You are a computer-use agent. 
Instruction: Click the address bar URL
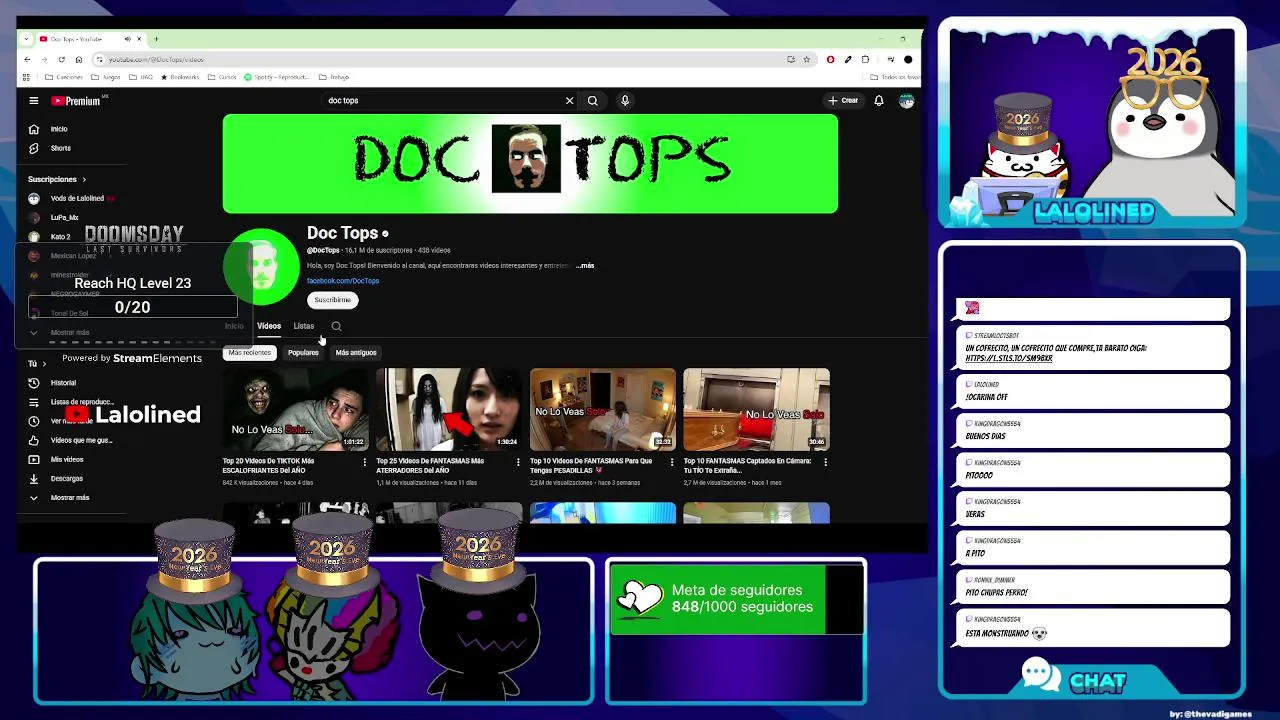pos(156,60)
